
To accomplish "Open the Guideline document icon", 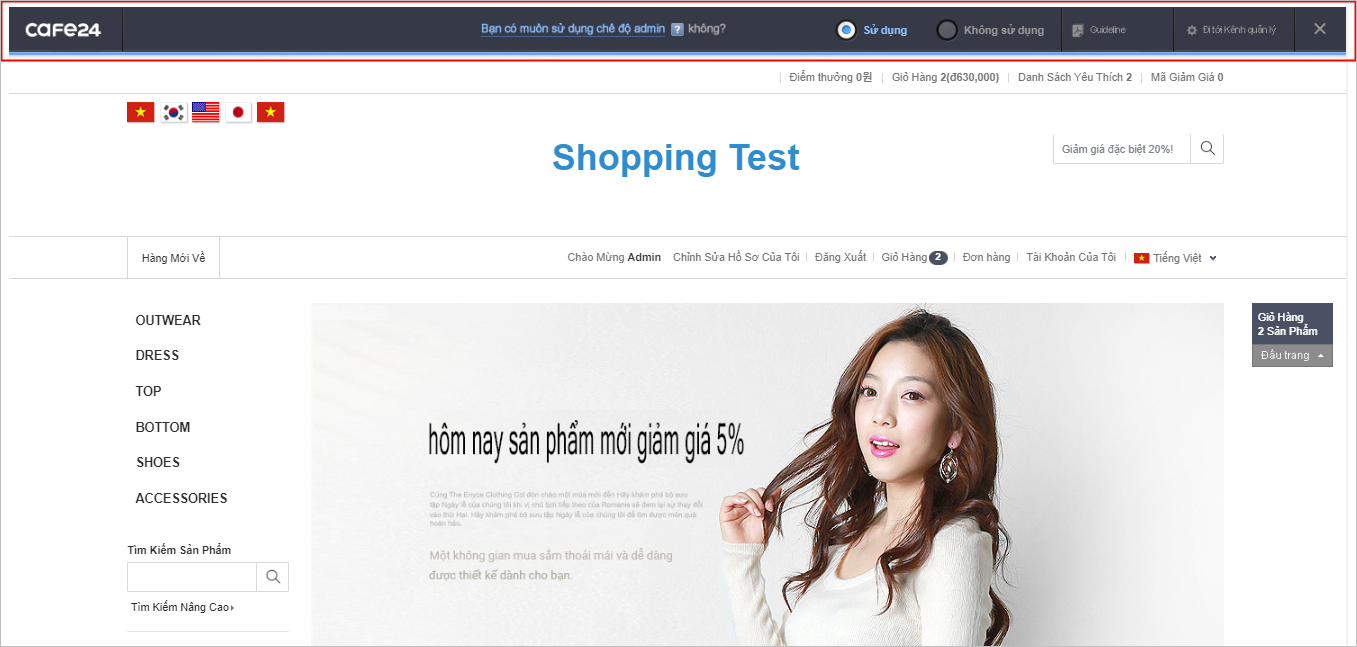I will click(x=1077, y=30).
